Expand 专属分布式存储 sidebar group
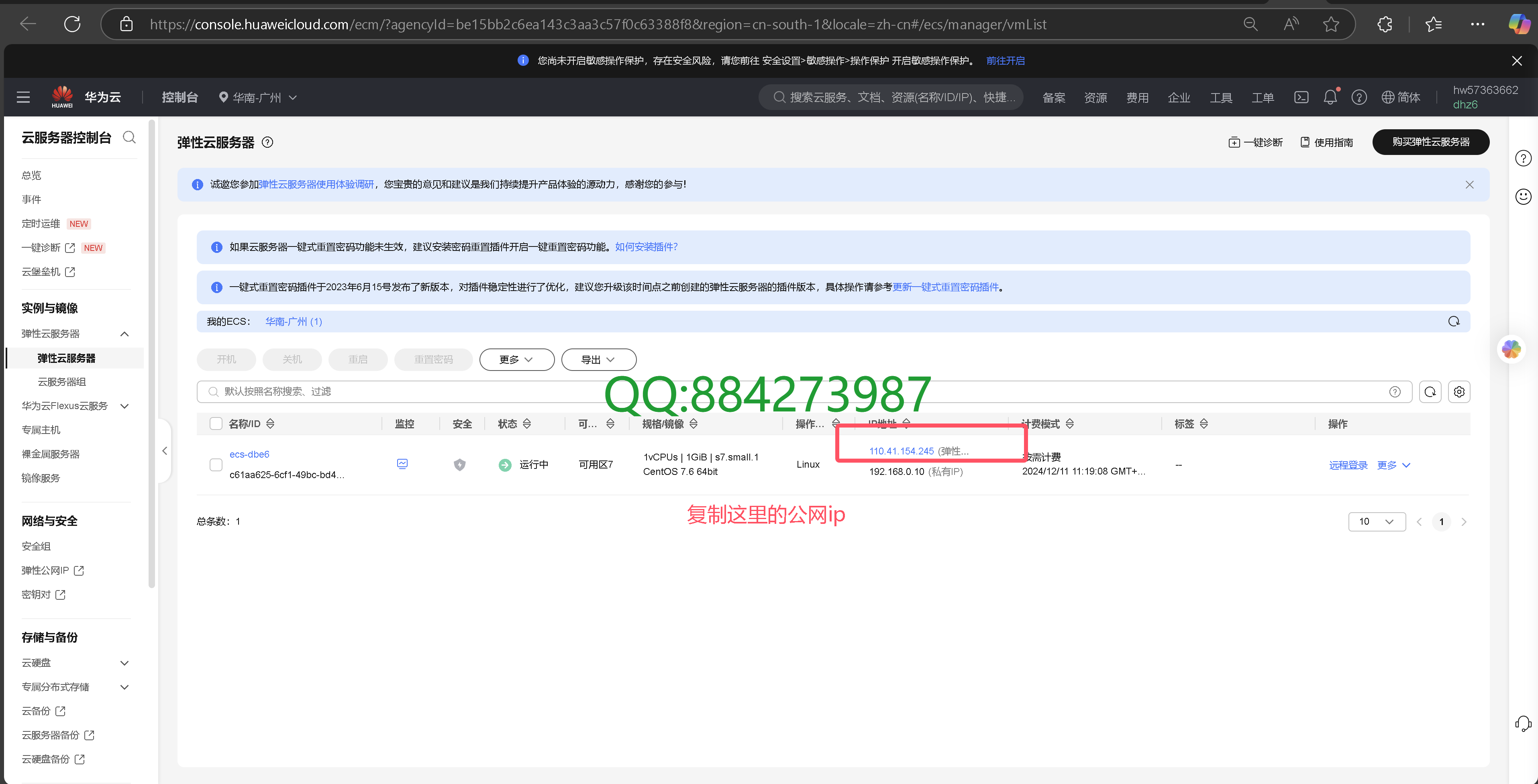The width and height of the screenshot is (1538, 784). click(x=125, y=687)
